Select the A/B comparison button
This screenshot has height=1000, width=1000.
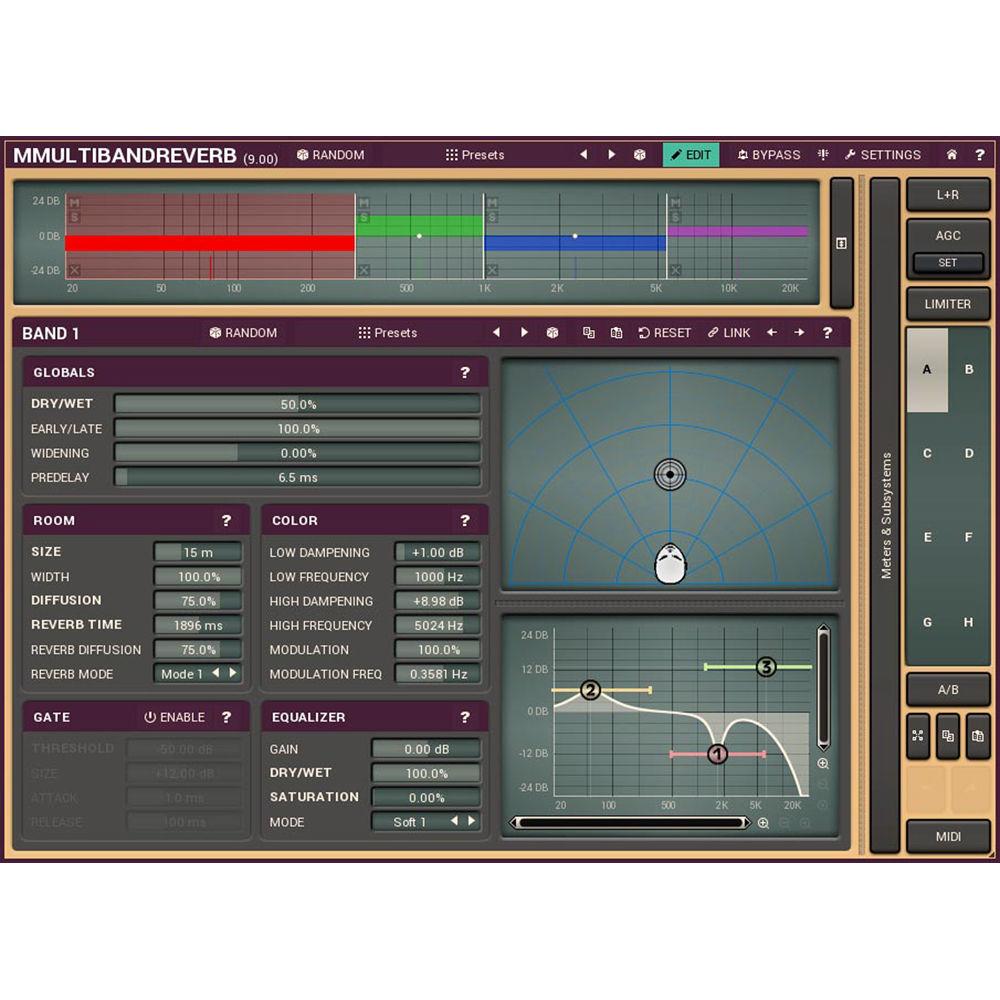tap(948, 689)
